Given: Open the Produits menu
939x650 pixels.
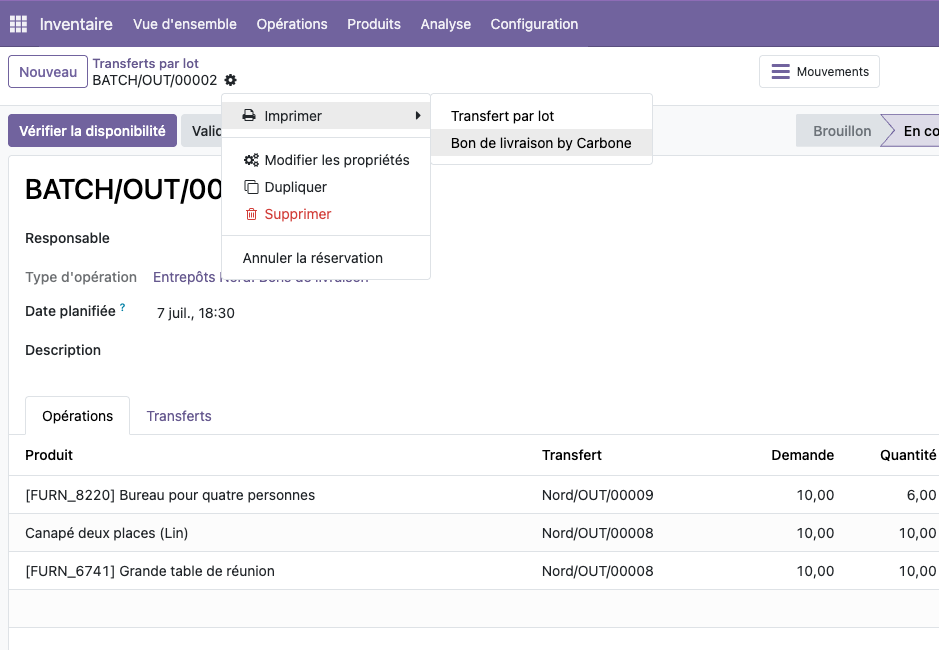Looking at the screenshot, I should (374, 24).
